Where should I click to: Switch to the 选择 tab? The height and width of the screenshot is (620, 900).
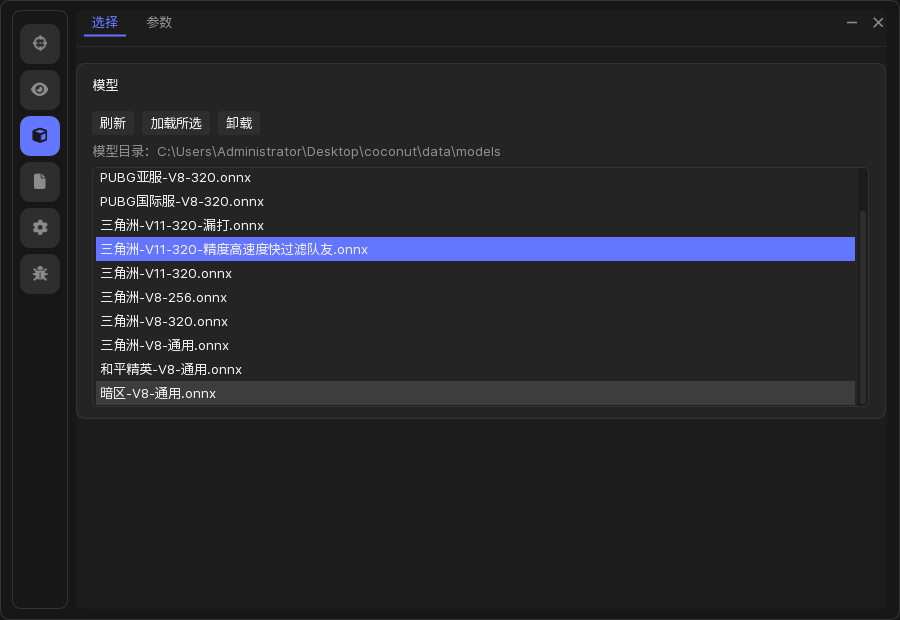[104, 22]
